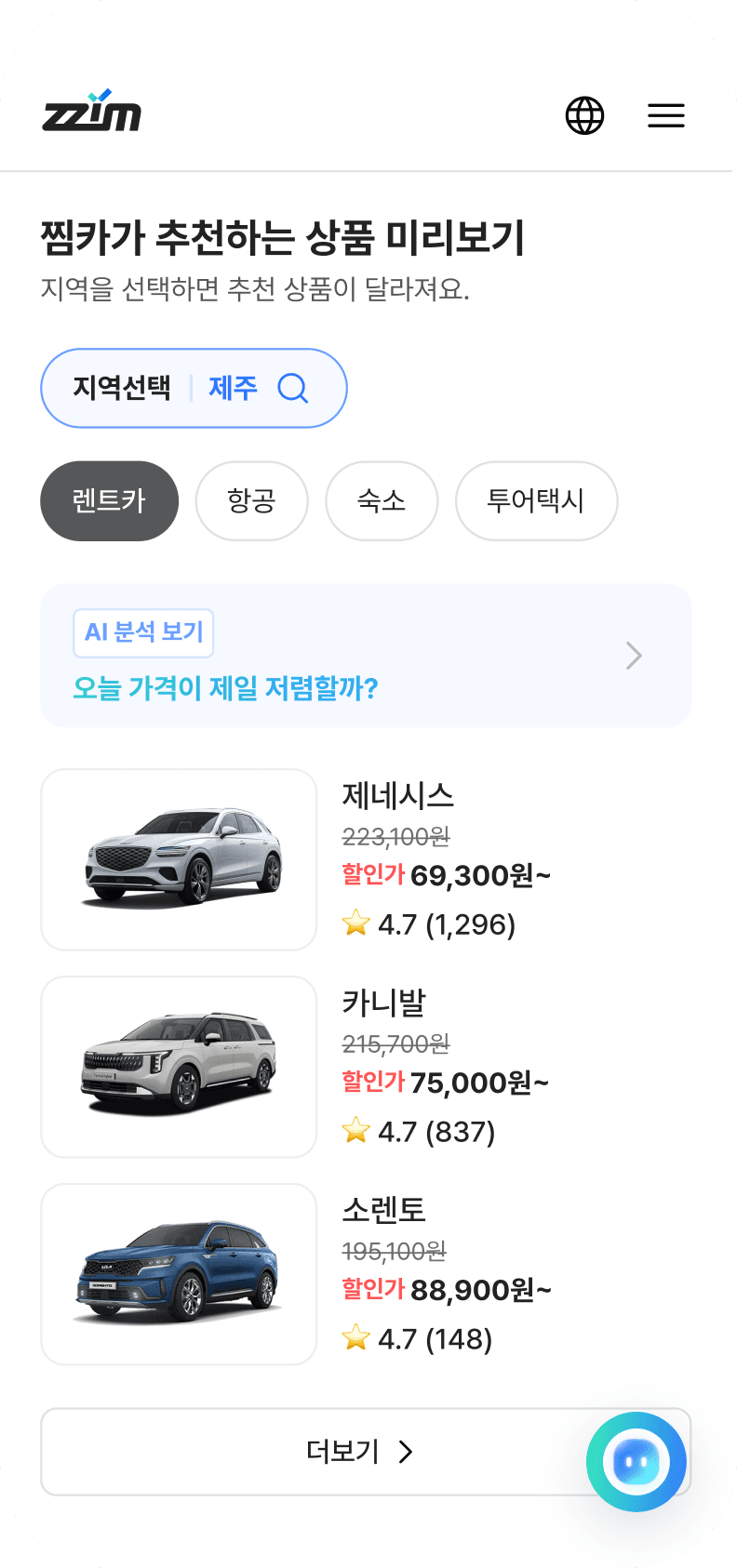Select the 렌트카 category tab
The width and height of the screenshot is (737, 1568).
109,500
